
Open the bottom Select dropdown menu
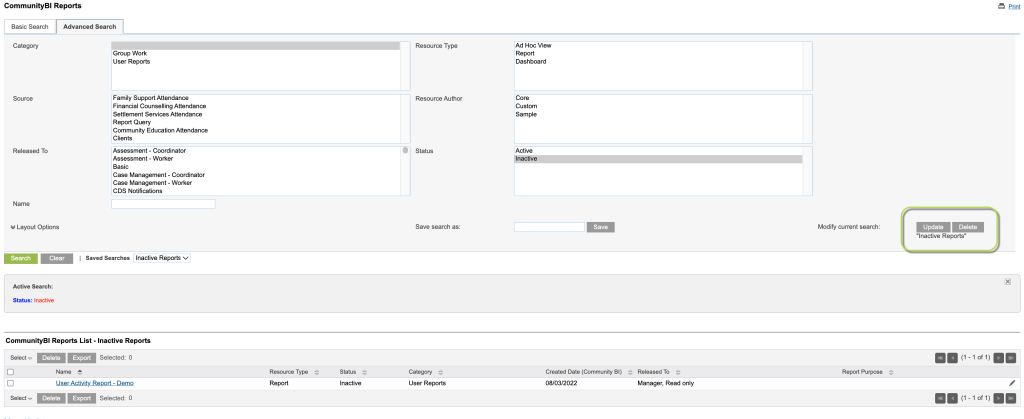click(x=22, y=397)
